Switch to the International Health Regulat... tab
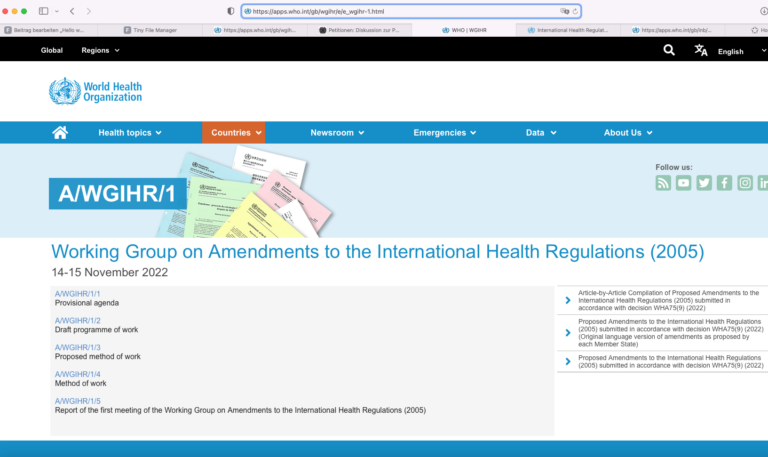This screenshot has width=768, height=457. point(568,30)
